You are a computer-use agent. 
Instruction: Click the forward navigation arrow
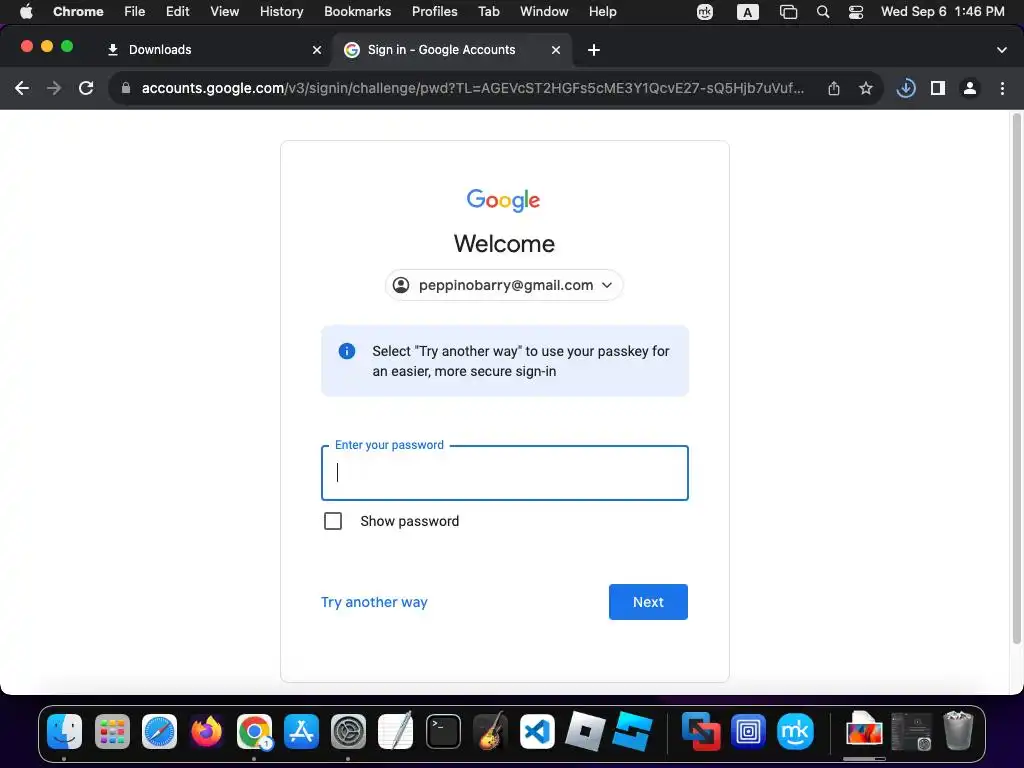tap(54, 88)
